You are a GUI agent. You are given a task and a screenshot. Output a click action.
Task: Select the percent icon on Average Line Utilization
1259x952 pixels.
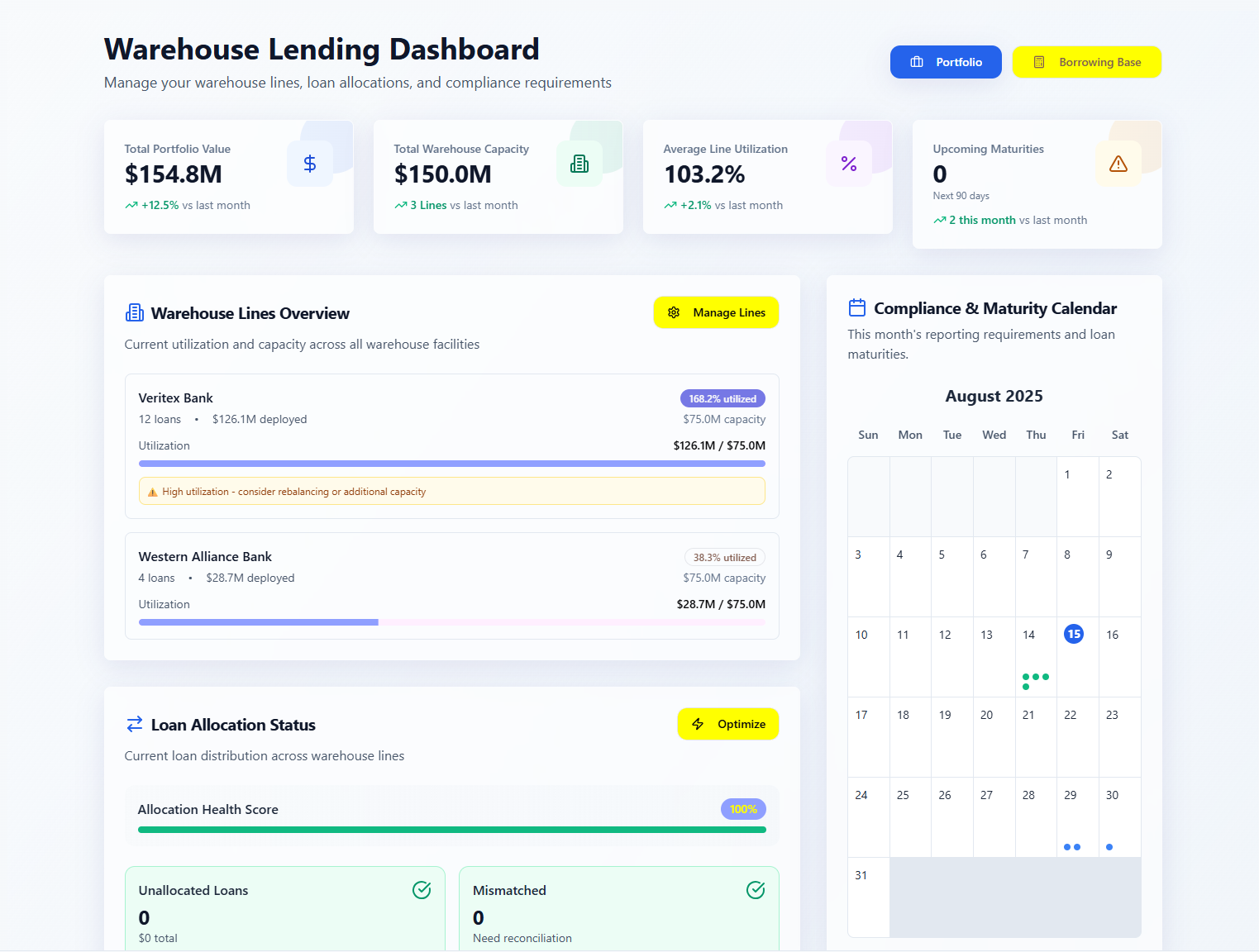coord(848,163)
